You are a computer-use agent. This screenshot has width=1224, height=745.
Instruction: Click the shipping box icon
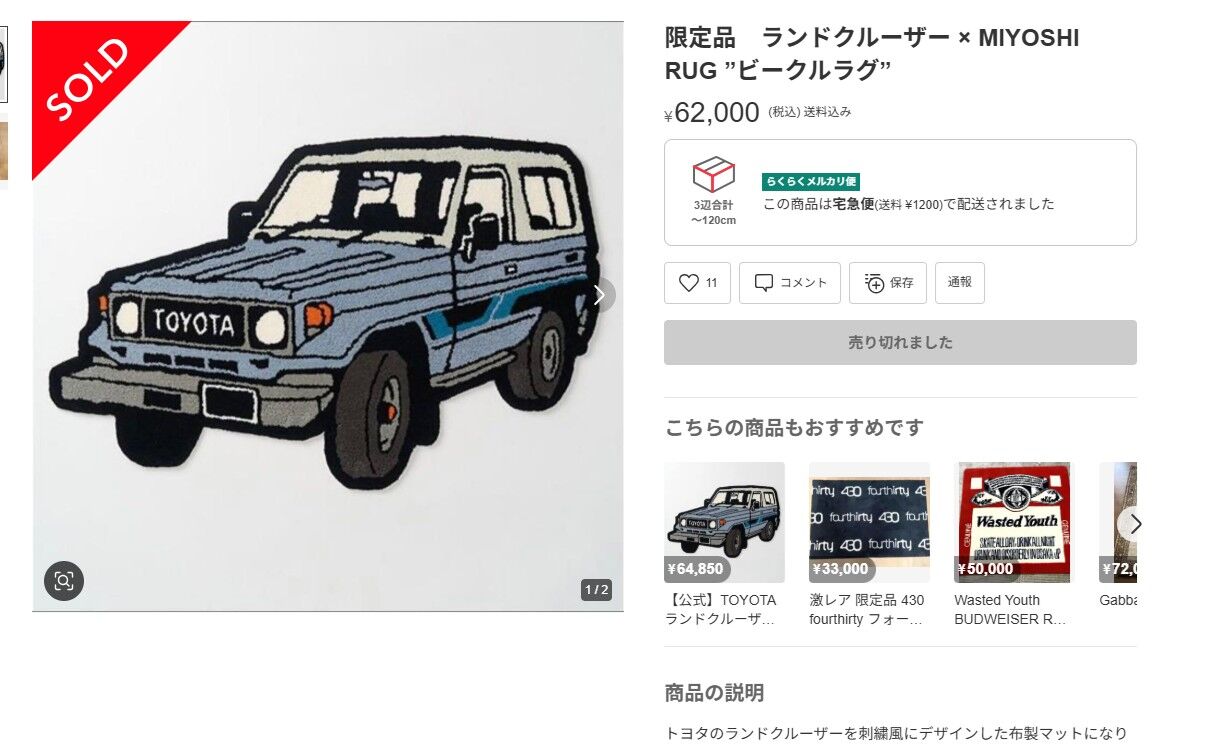(713, 175)
